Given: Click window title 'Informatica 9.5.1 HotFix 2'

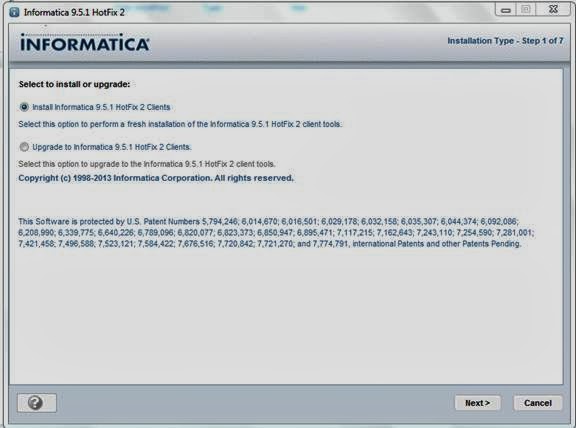Looking at the screenshot, I should click(74, 12).
